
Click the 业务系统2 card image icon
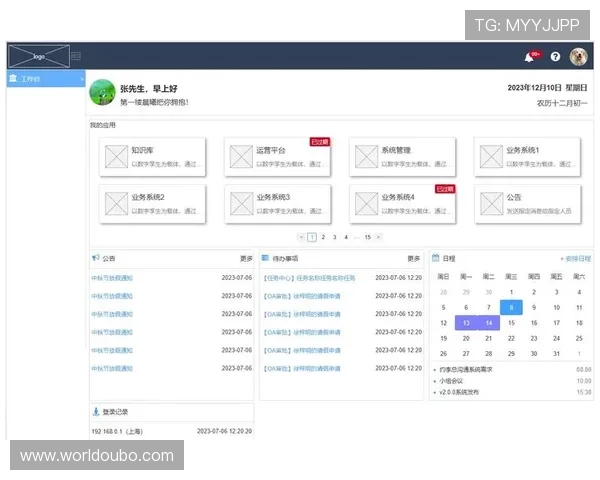(x=116, y=204)
